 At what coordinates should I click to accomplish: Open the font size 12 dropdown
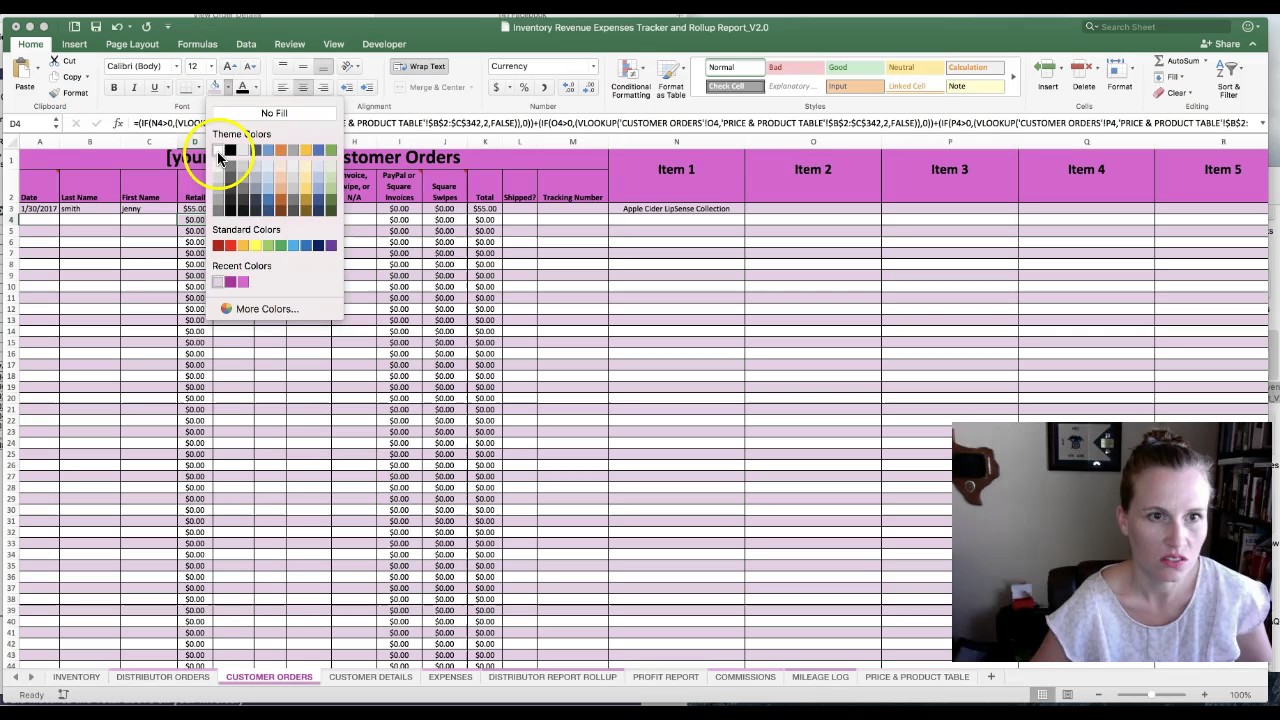(x=212, y=67)
